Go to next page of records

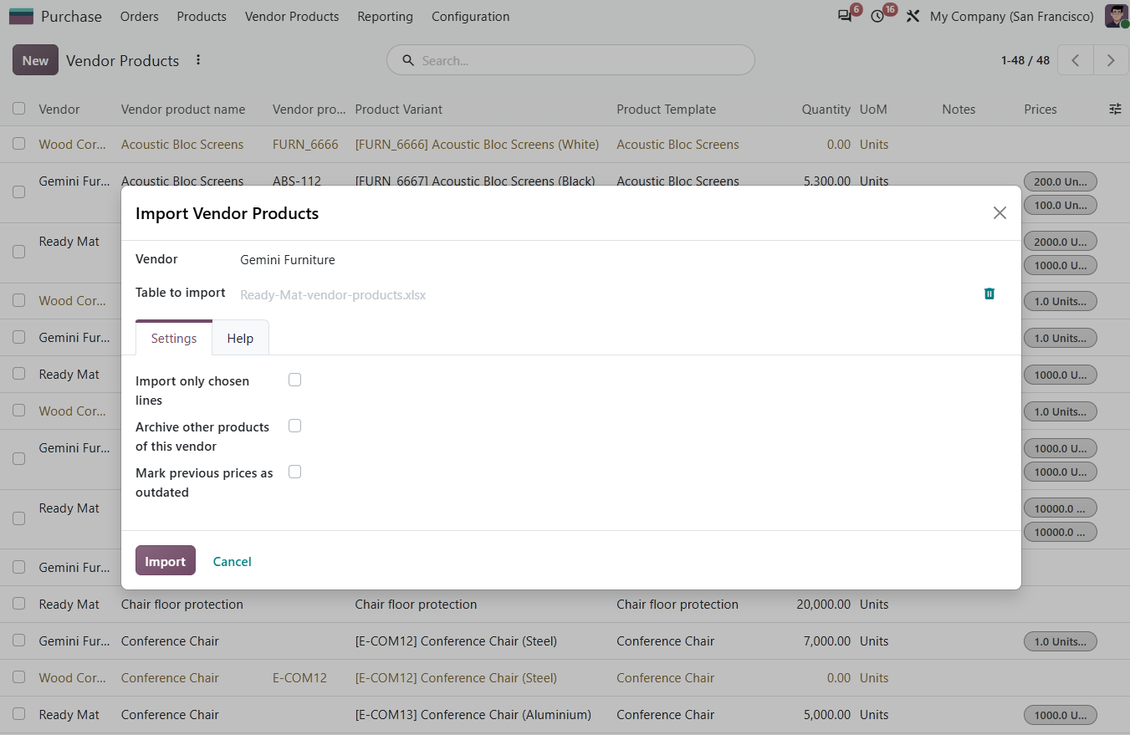(x=1111, y=61)
